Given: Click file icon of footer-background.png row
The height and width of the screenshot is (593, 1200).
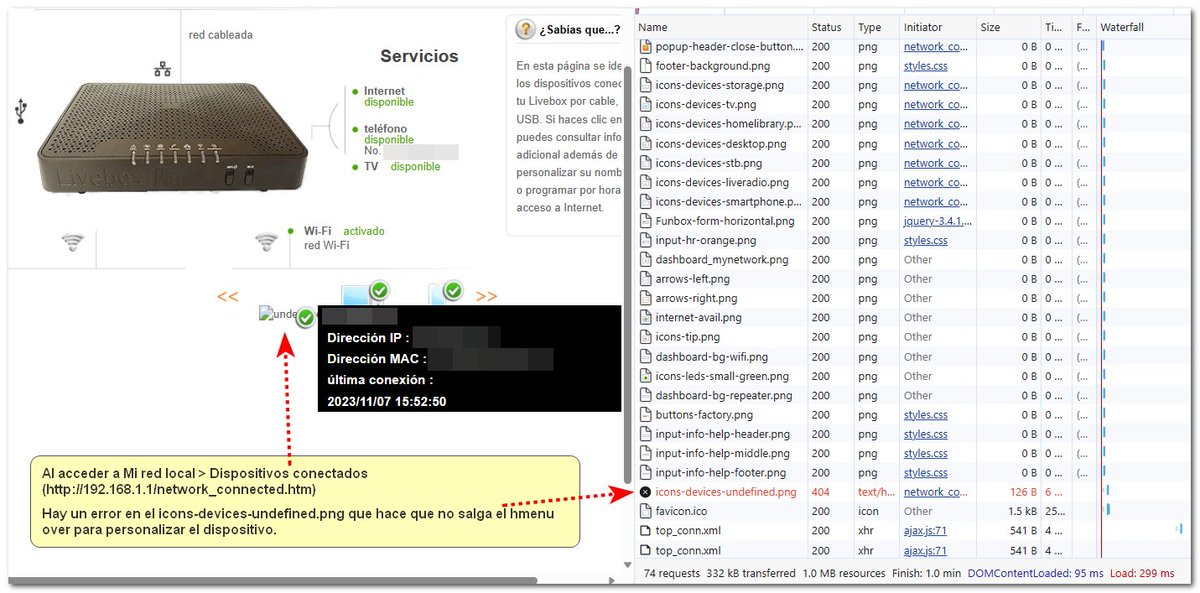Looking at the screenshot, I should [x=645, y=66].
